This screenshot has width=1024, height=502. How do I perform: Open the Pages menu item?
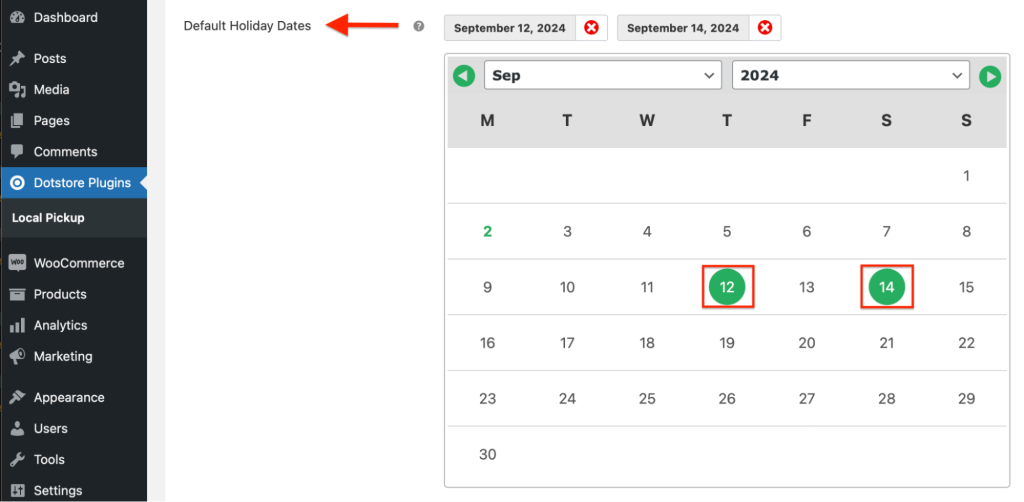coord(51,121)
